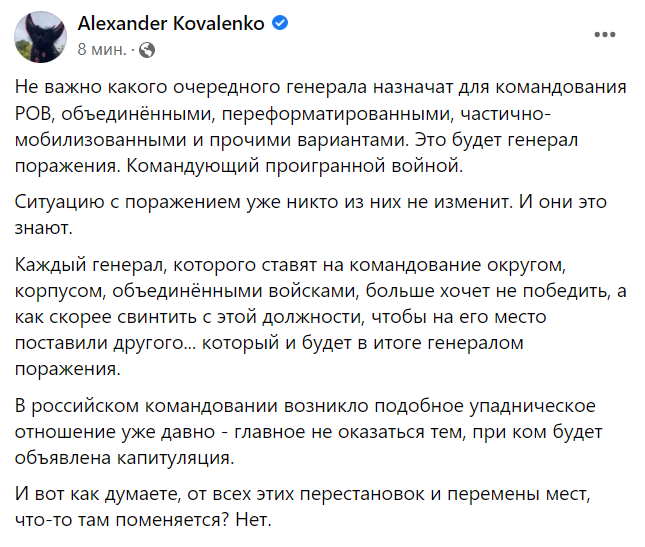Open the post options three-dot menu
Viewport: 645px width, 547px height.
point(605,35)
